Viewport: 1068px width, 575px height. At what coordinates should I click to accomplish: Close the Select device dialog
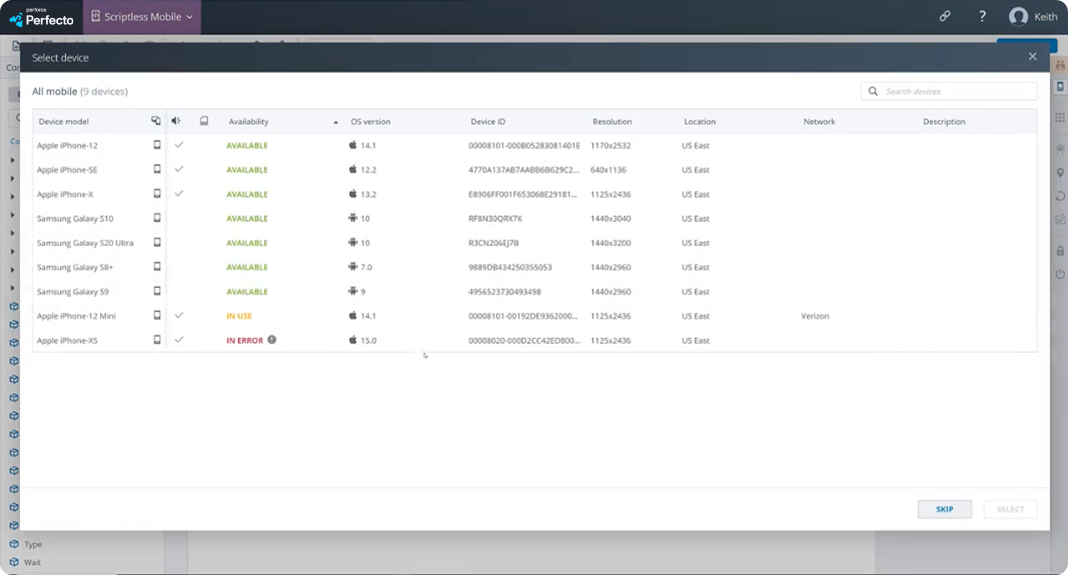[x=1033, y=57]
